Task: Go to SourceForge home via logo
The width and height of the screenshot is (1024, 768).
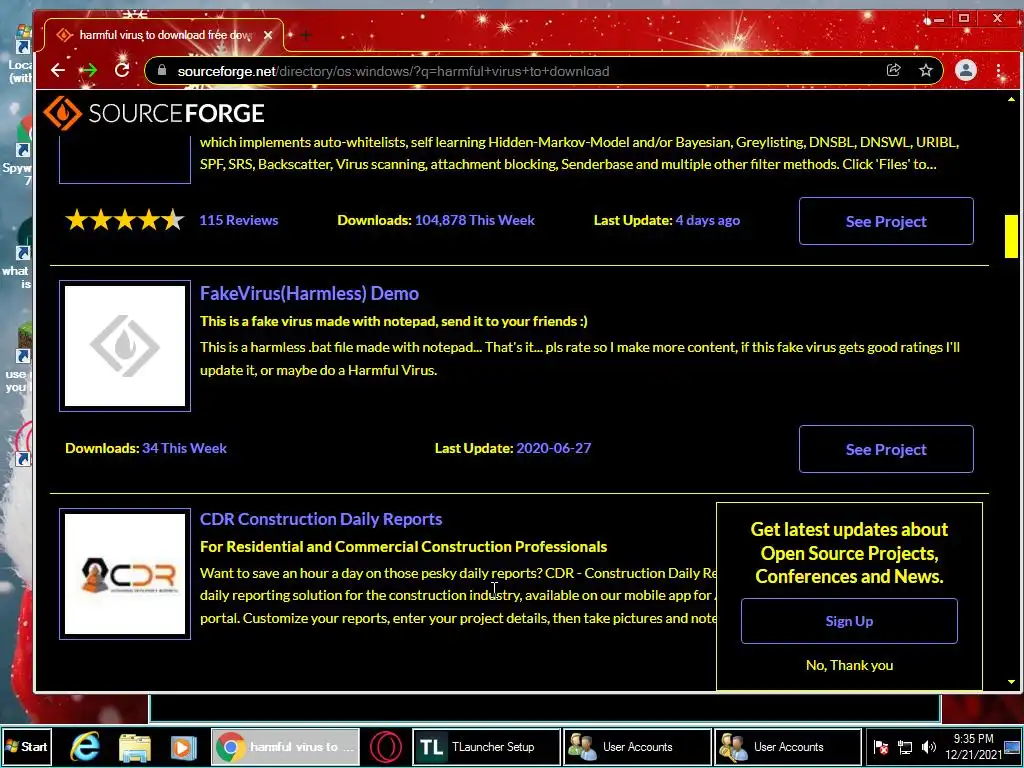Action: [x=154, y=113]
